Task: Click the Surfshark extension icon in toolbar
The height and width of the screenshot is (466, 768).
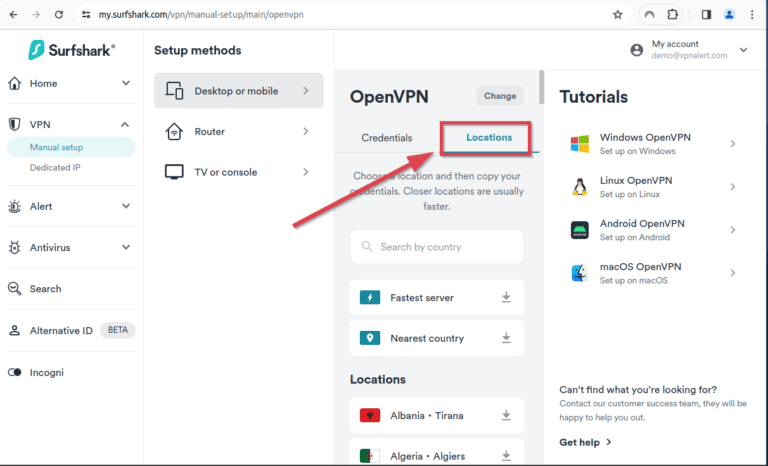Action: point(649,15)
